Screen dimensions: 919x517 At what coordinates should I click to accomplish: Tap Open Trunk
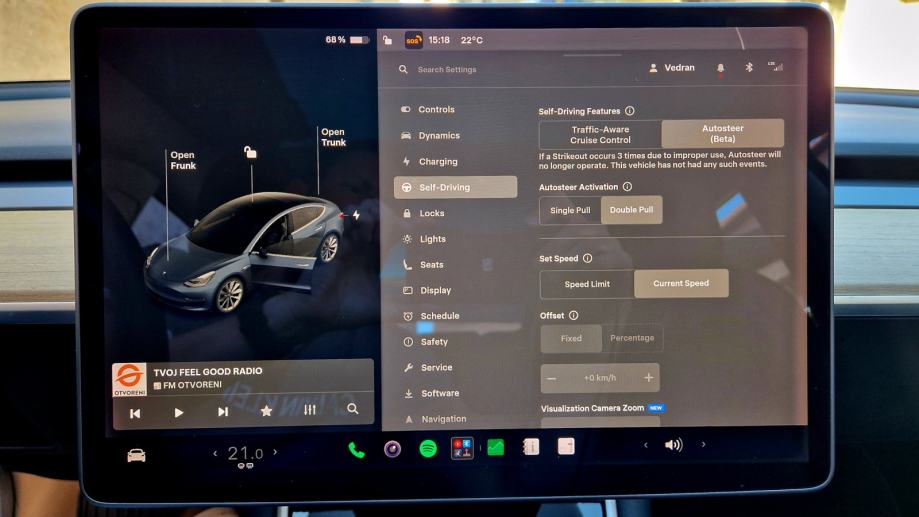click(x=333, y=137)
